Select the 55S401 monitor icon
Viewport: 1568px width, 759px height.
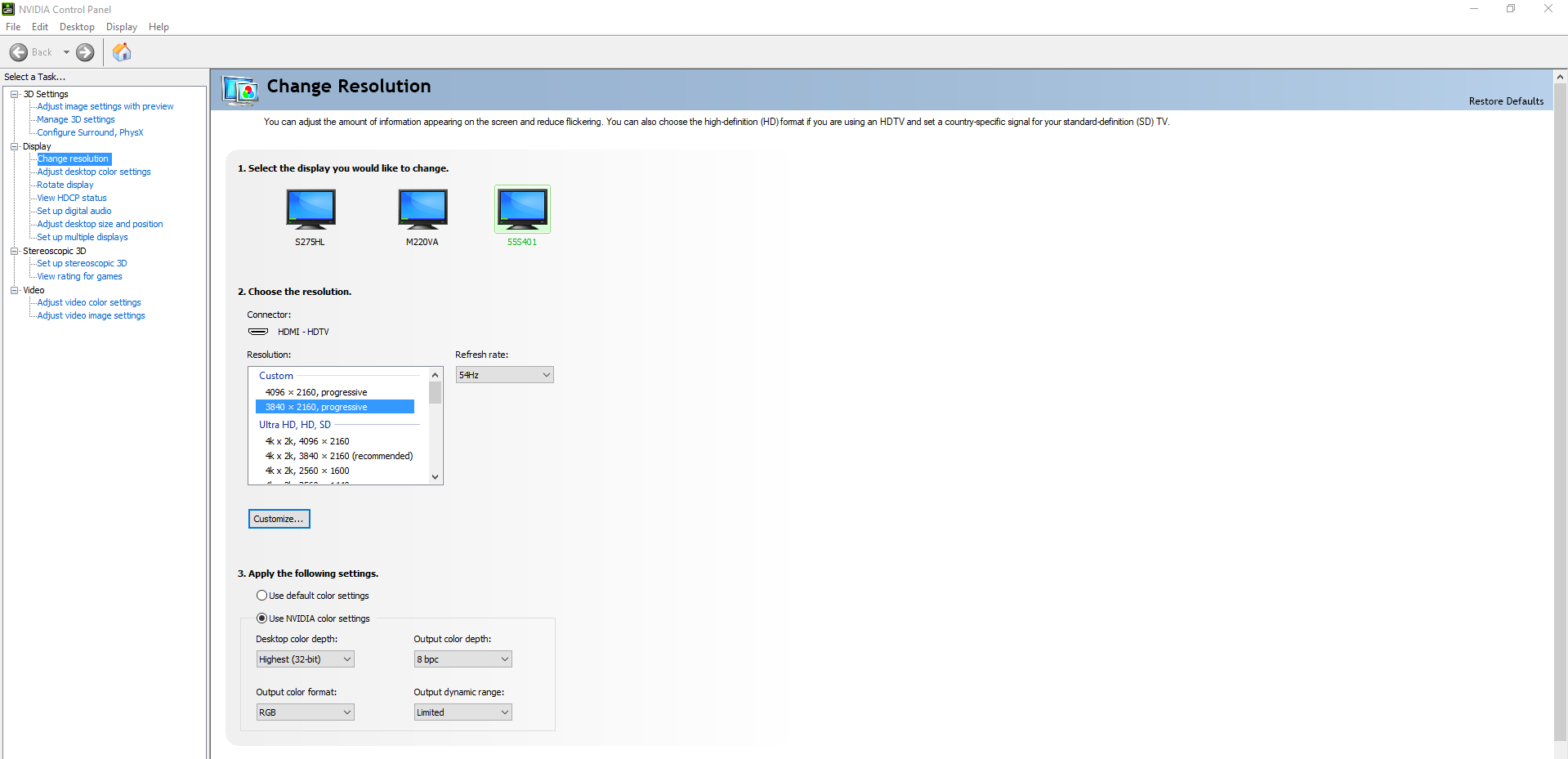point(522,209)
